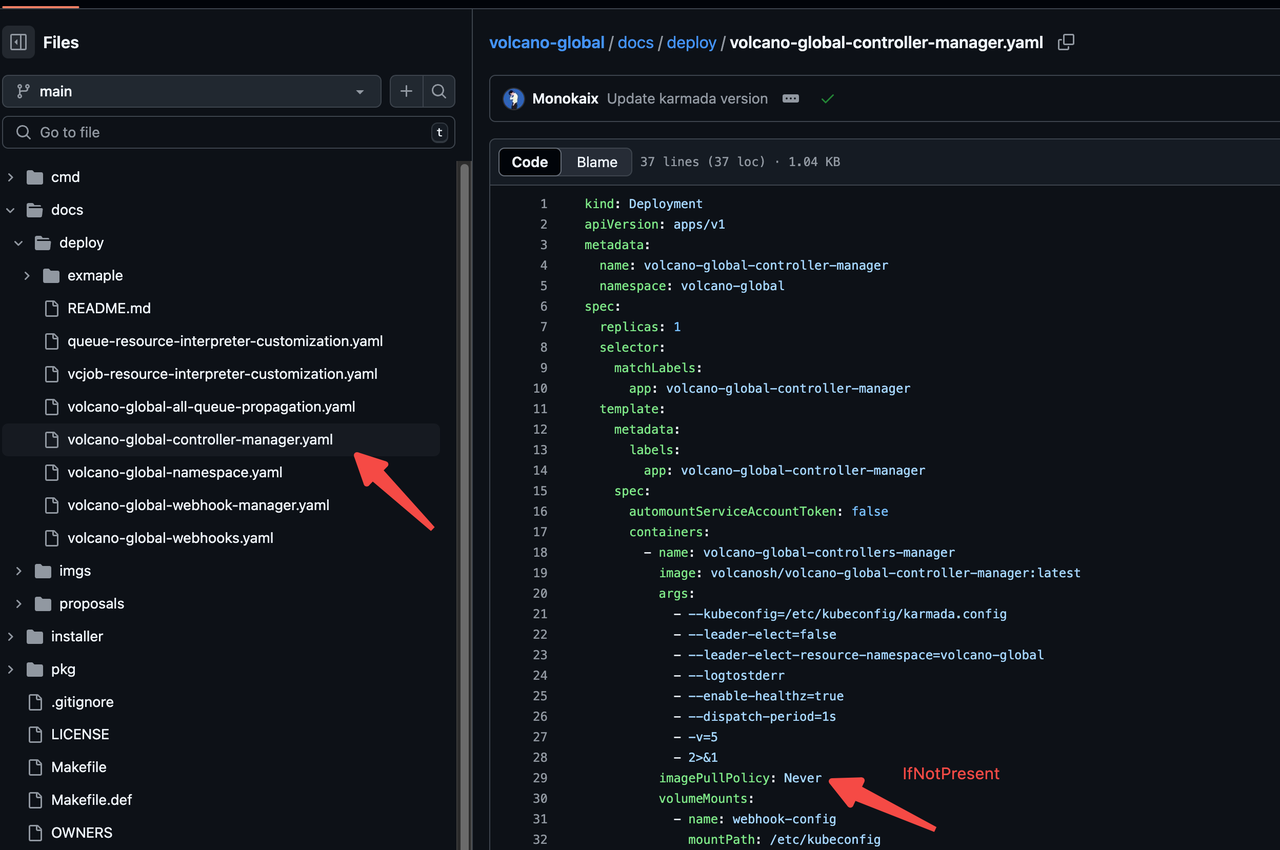Click the pkg folder icon
Screen dimensions: 1280x850
pyautogui.click(x=35, y=669)
